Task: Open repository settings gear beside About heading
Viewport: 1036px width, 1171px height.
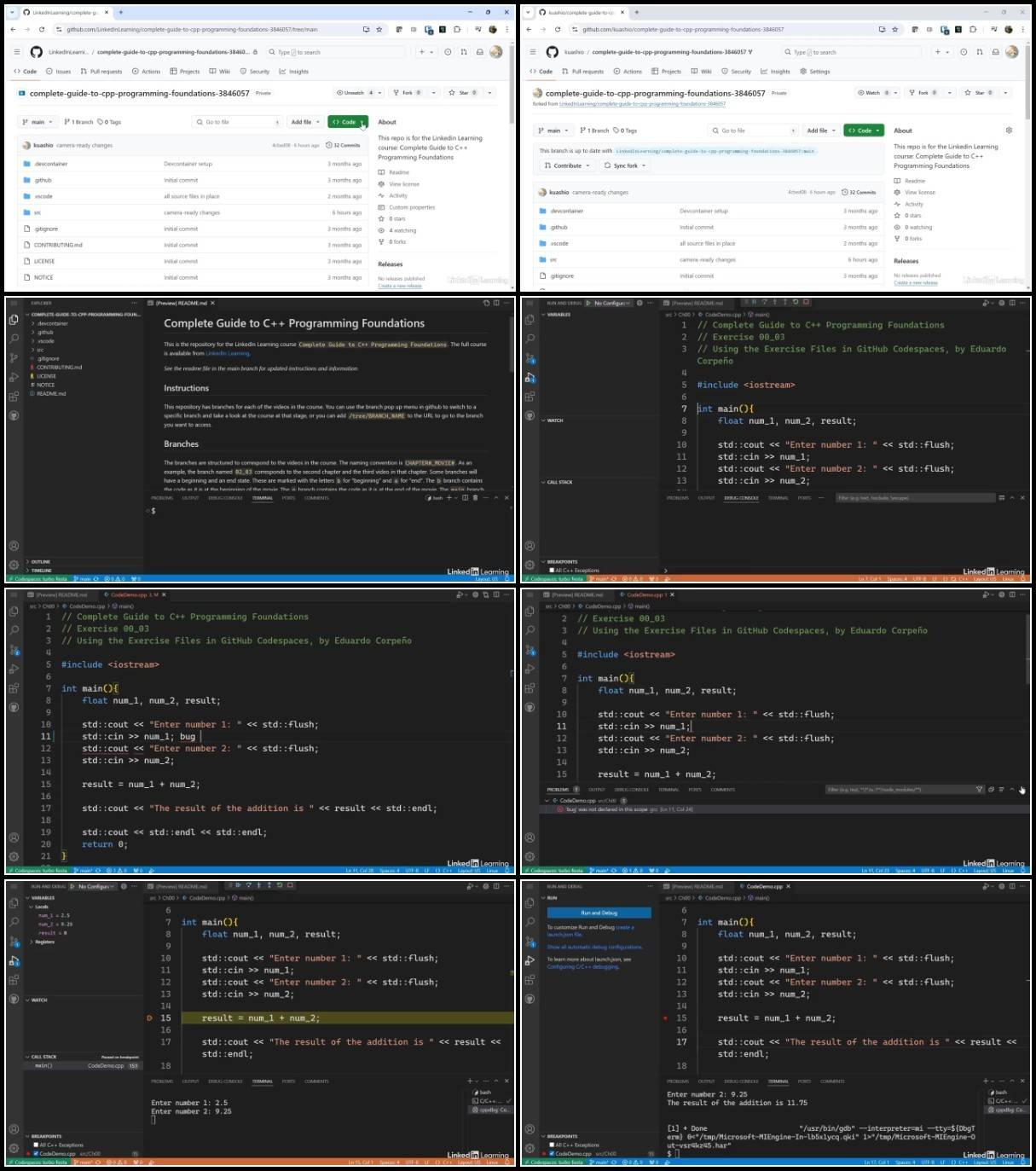Action: tap(1009, 130)
